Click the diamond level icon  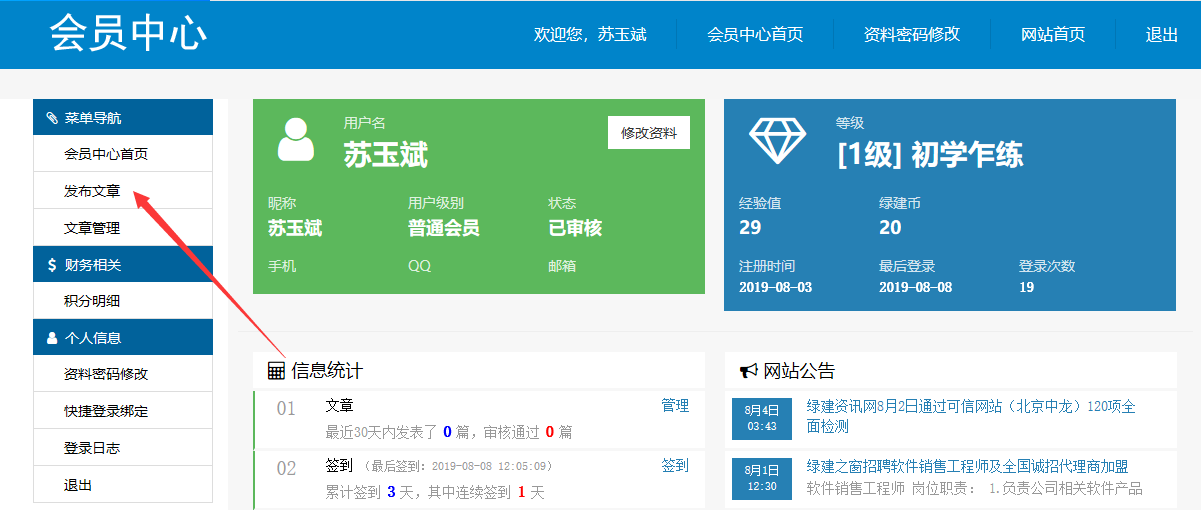(777, 140)
